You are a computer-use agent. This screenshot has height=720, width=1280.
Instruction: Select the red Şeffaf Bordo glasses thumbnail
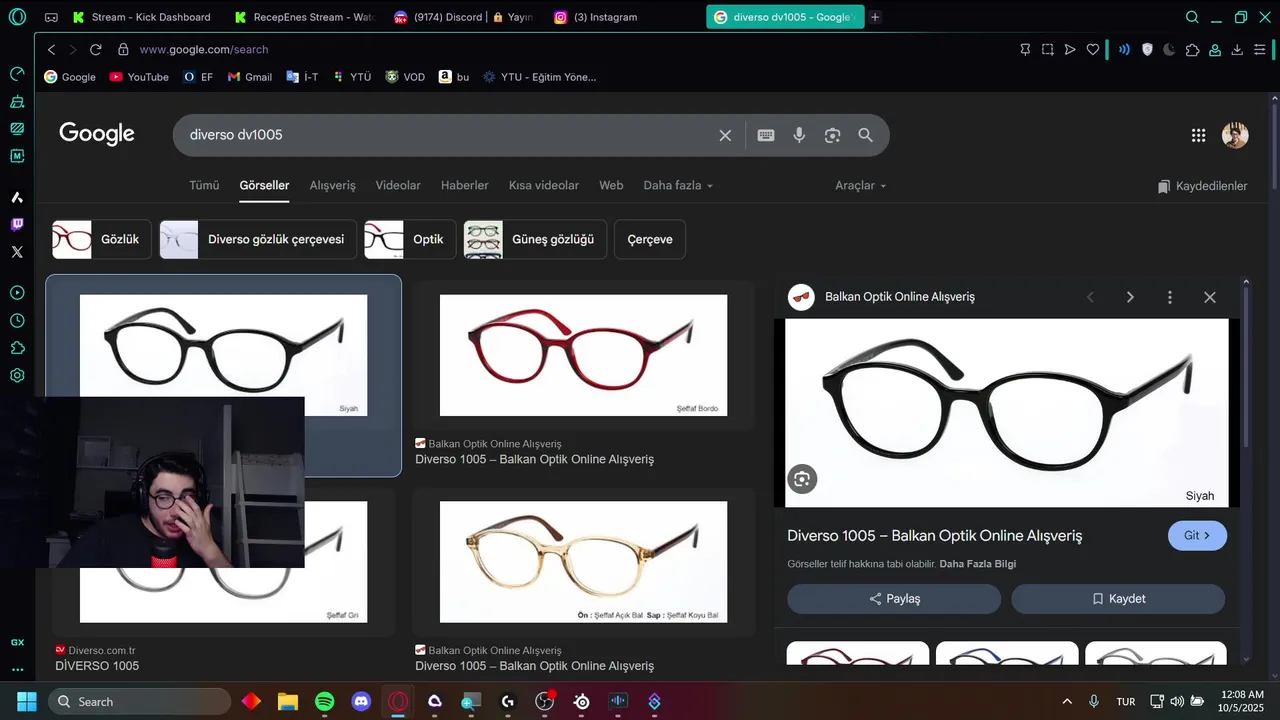(x=583, y=355)
